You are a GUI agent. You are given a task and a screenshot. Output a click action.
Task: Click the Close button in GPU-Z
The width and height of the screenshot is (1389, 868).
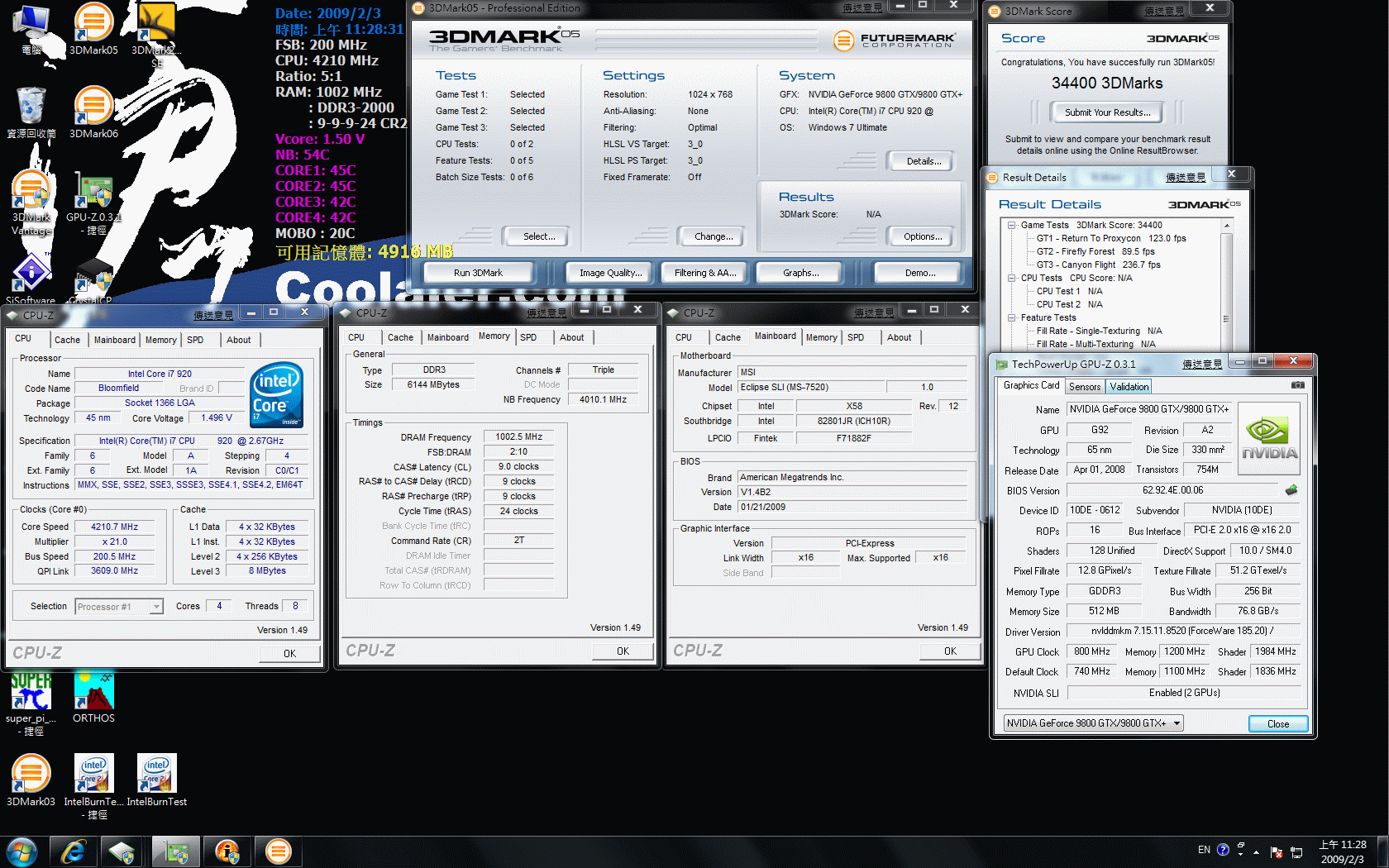point(1278,724)
